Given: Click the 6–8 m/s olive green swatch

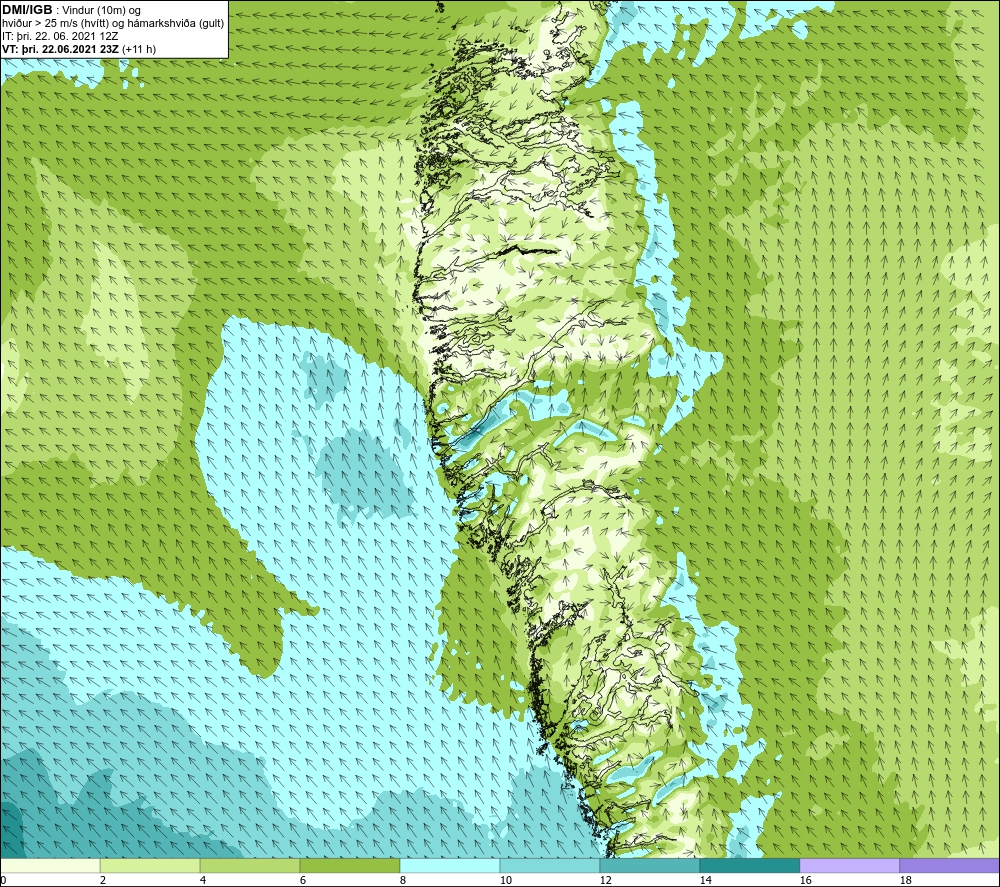Looking at the screenshot, I should (349, 865).
